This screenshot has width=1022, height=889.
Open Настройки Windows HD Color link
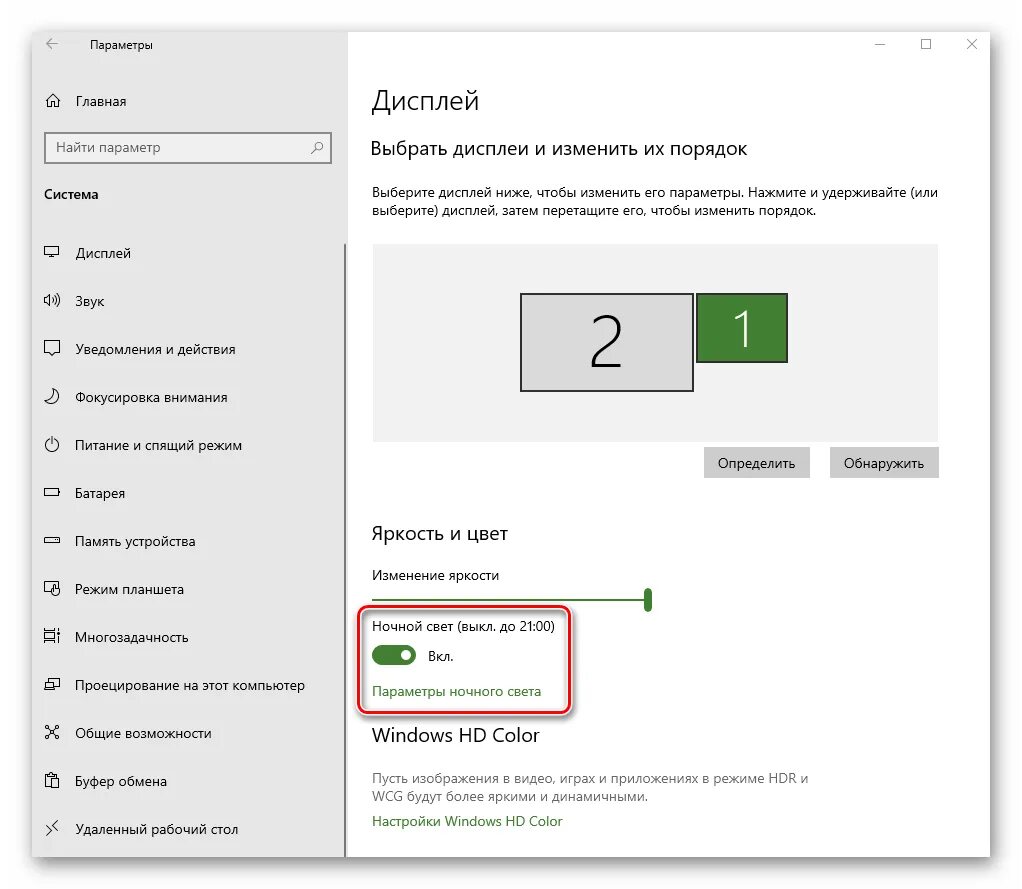coord(467,821)
